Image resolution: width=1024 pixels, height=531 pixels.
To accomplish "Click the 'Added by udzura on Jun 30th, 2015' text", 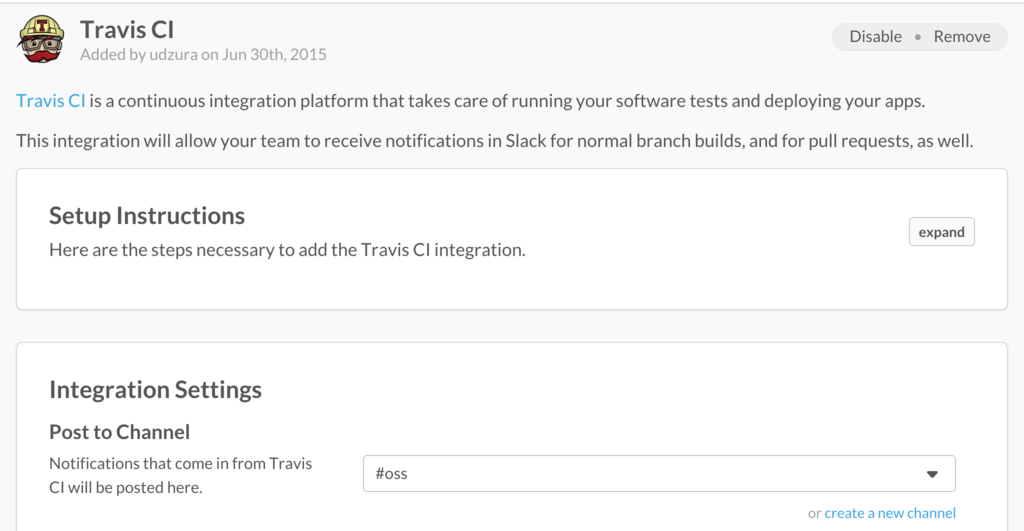I will click(x=203, y=54).
